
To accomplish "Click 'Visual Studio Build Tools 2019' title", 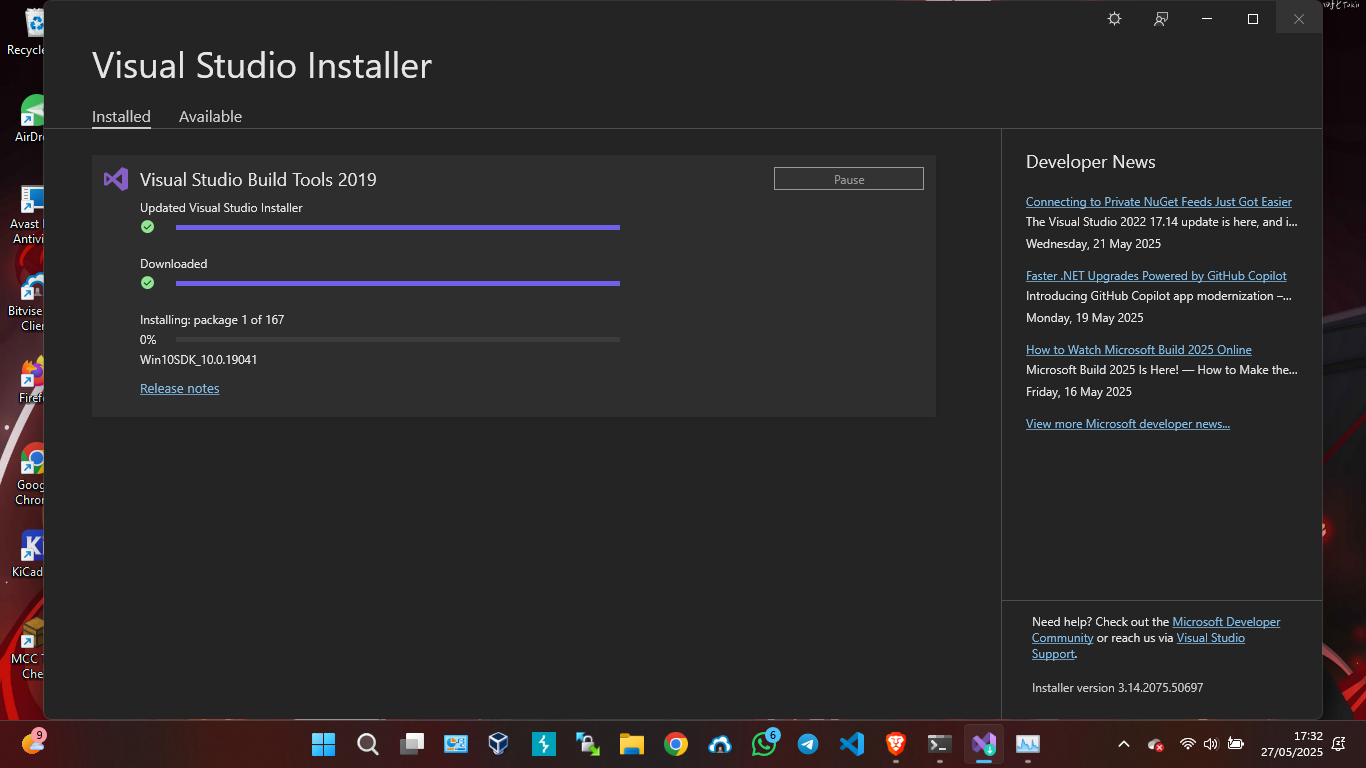I will [x=258, y=180].
